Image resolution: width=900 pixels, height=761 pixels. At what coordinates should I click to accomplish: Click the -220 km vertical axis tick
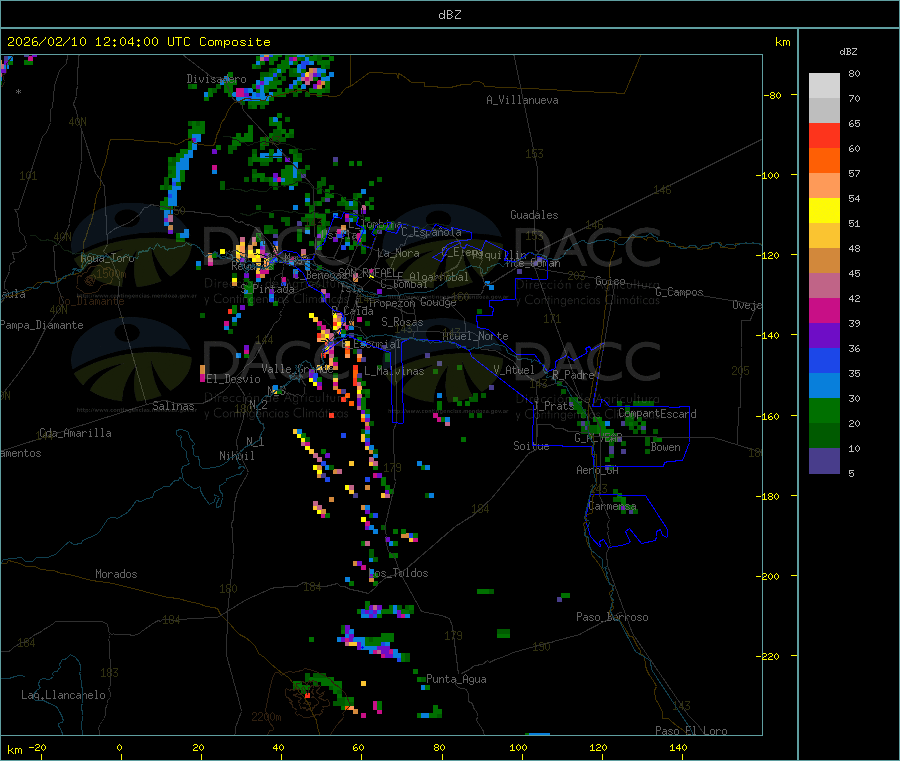click(770, 657)
